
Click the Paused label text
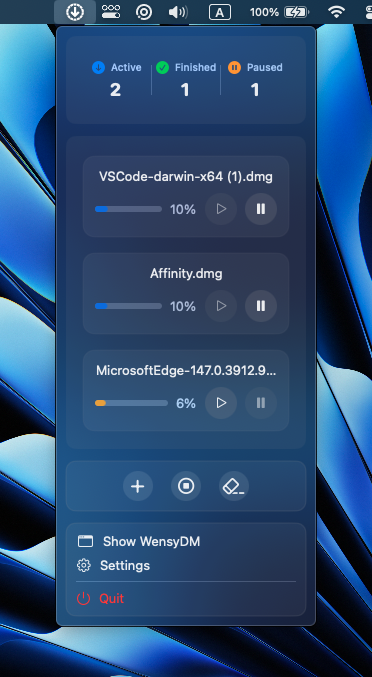(265, 67)
